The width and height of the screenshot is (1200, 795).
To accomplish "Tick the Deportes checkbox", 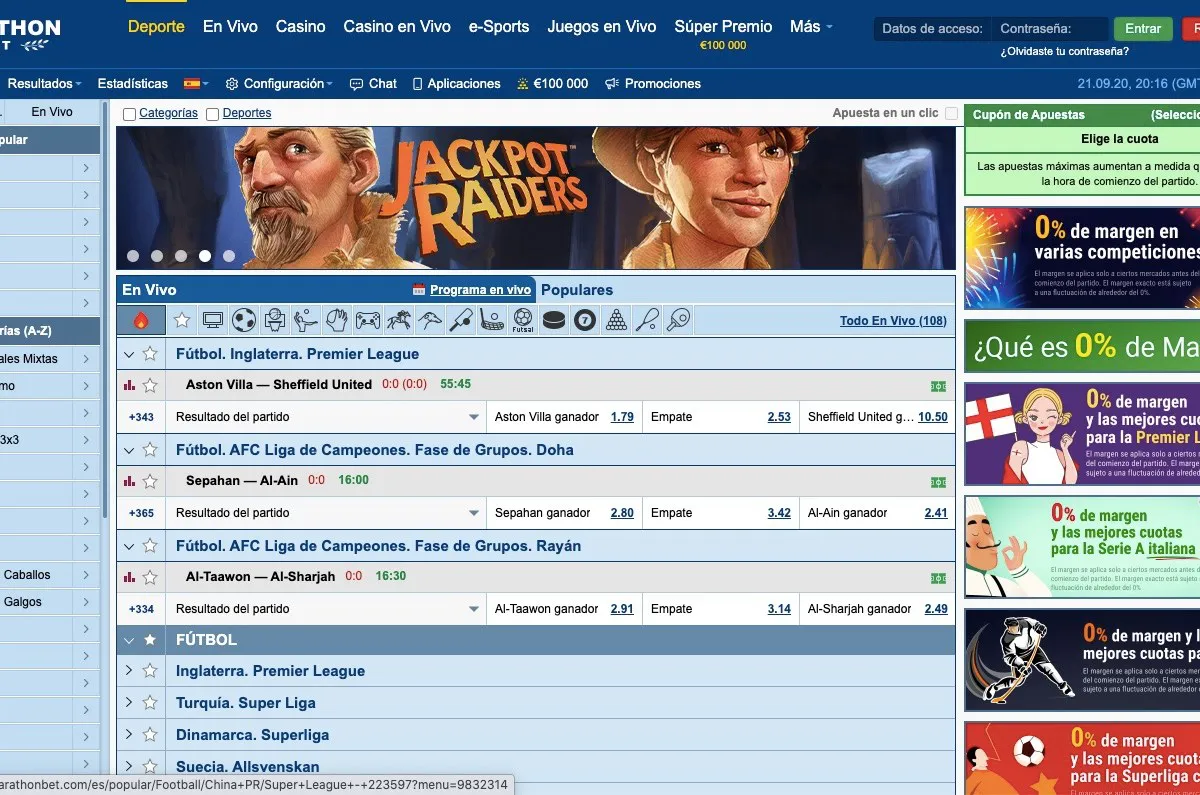I will 212,114.
